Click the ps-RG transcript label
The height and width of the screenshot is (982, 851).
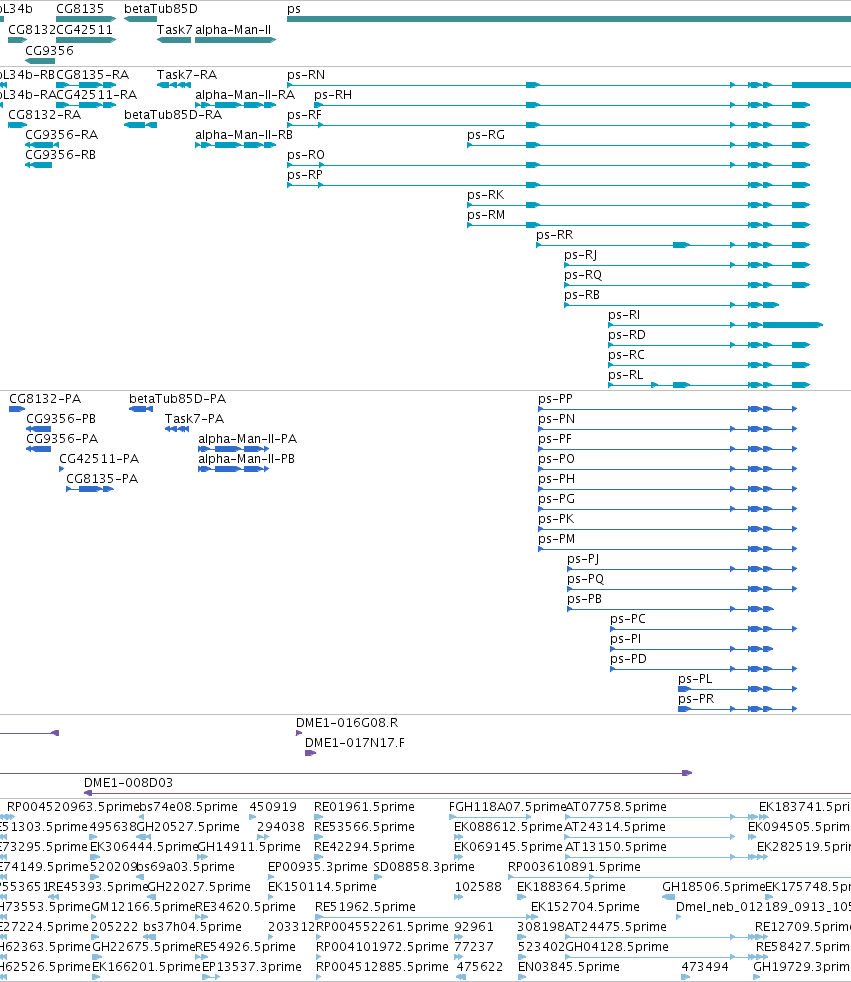click(486, 135)
